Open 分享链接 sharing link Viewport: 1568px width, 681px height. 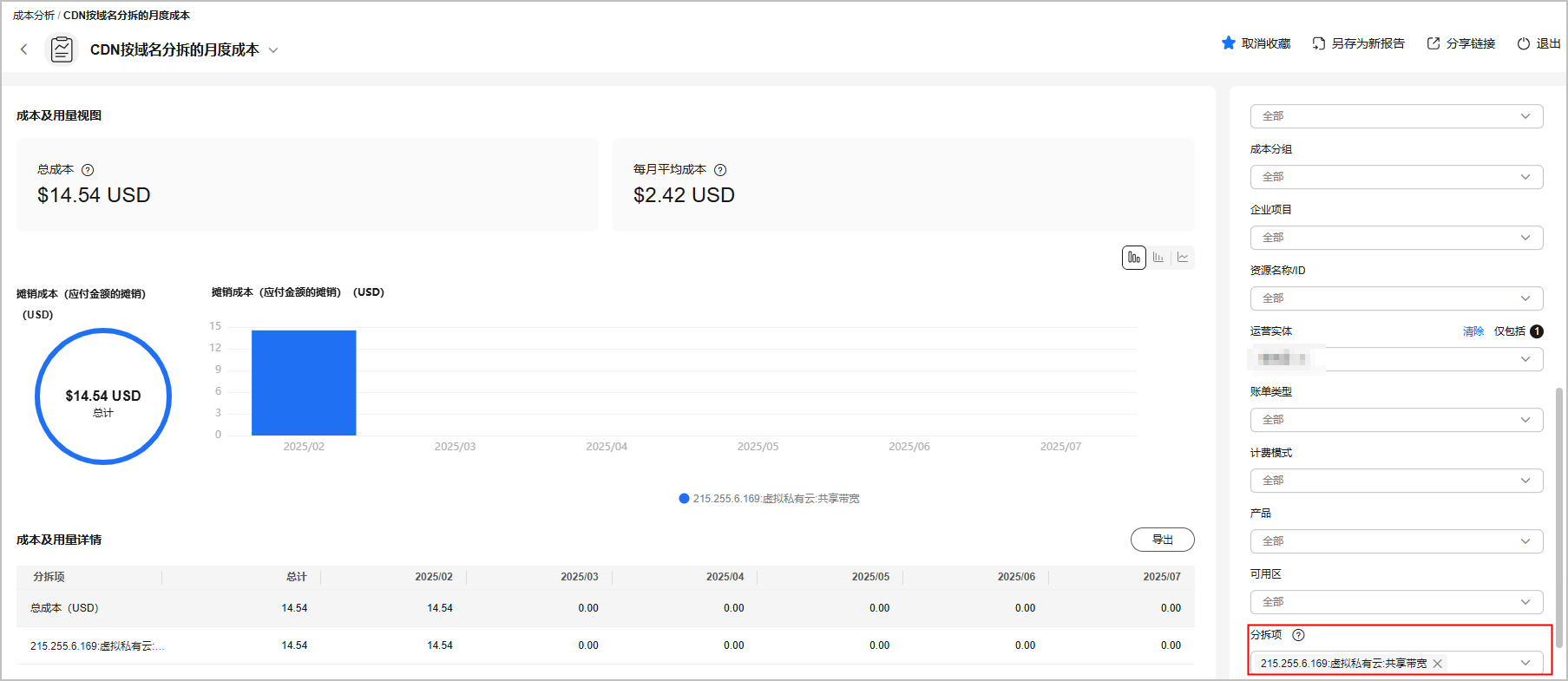(1470, 43)
